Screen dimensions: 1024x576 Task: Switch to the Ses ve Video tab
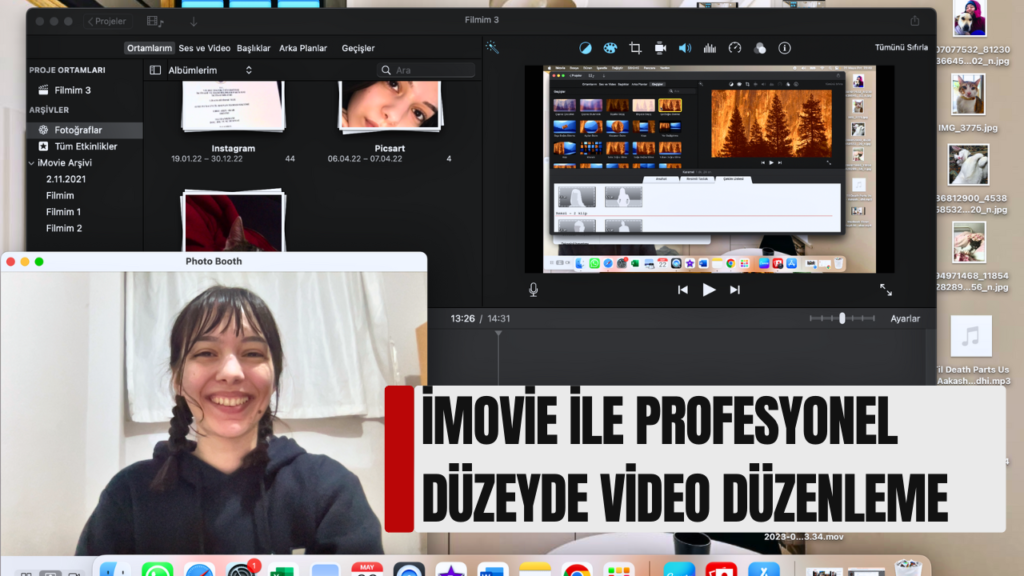point(204,48)
